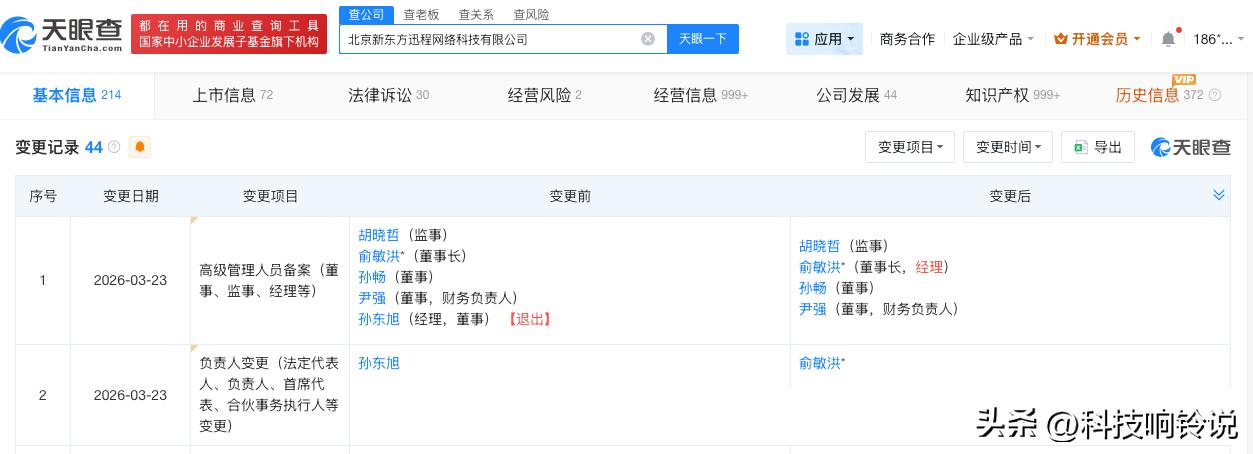This screenshot has width=1253, height=454.
Task: Open the 变更项目 filter dropdown
Action: point(910,147)
